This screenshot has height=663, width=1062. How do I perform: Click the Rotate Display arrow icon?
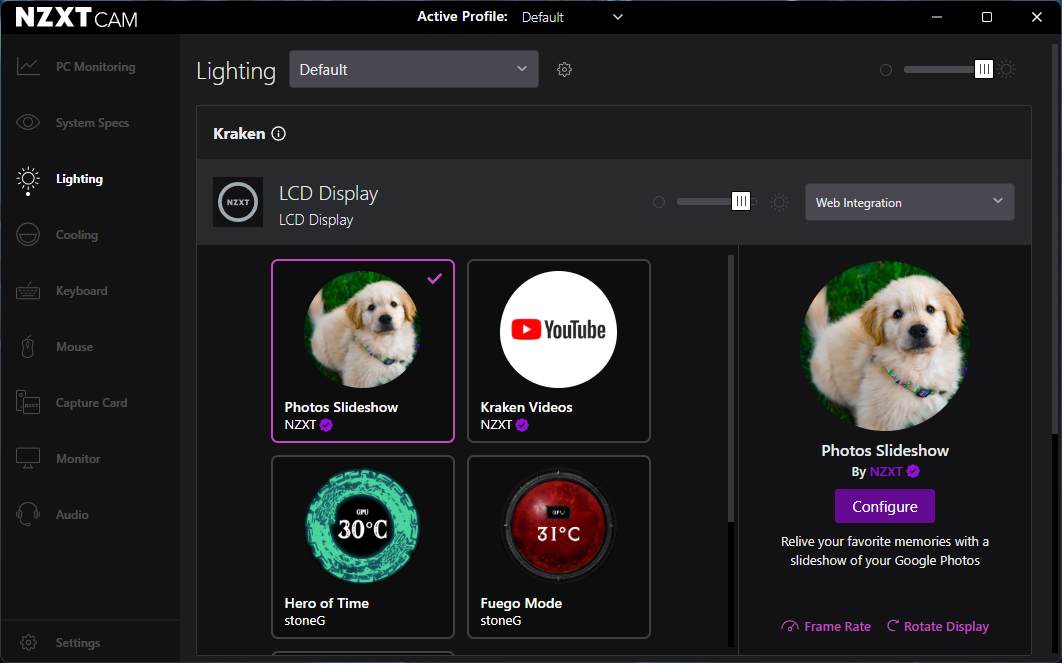893,626
